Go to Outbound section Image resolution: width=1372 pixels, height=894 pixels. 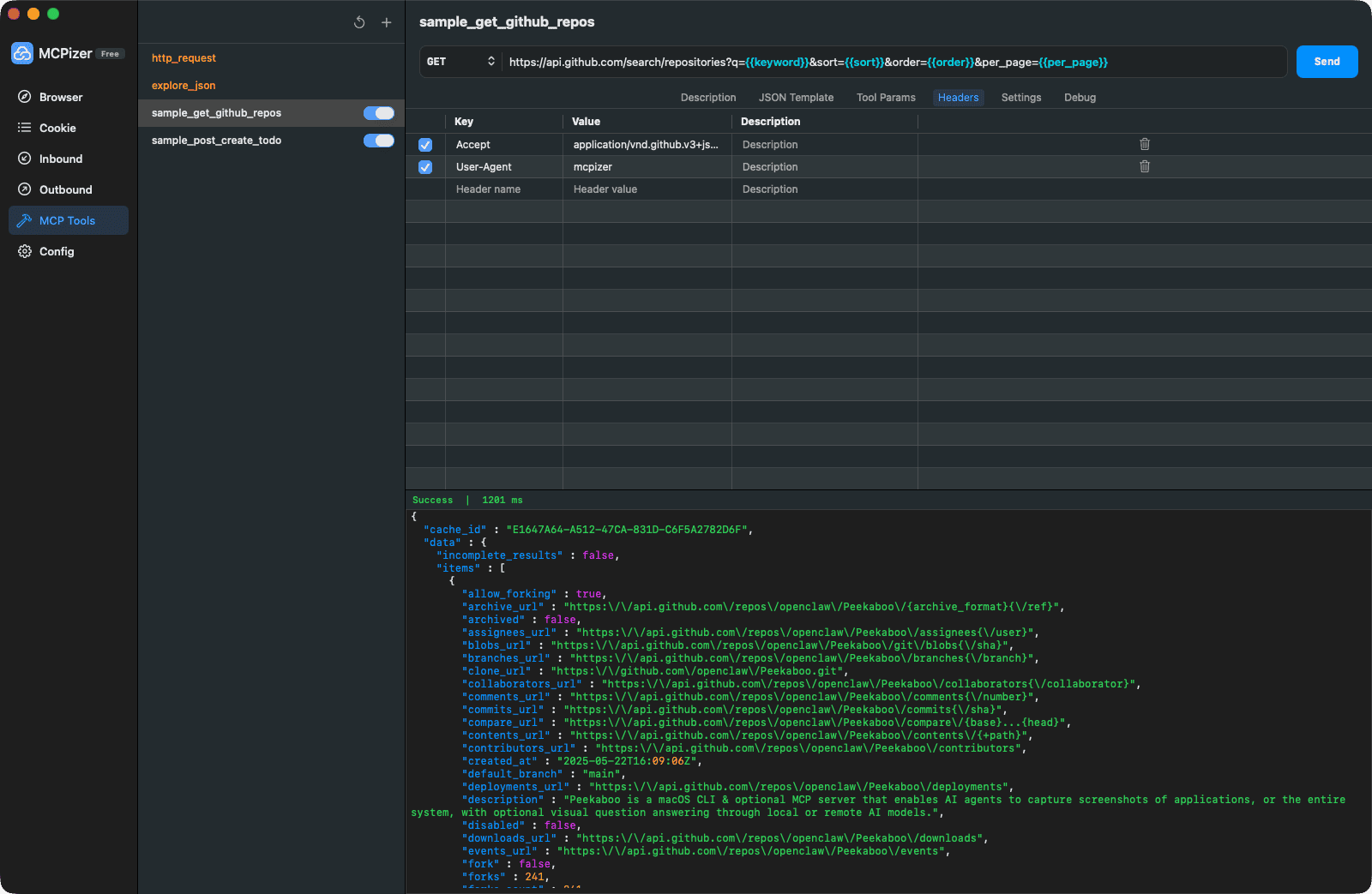tap(69, 189)
